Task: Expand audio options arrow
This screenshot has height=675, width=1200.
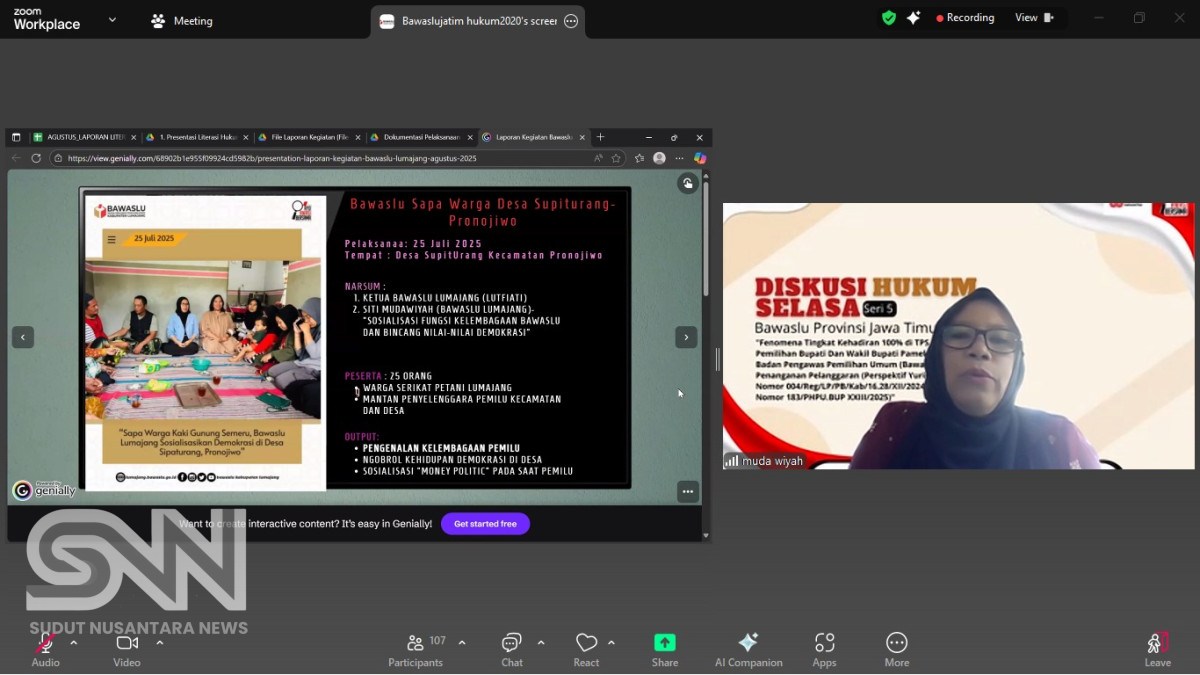Action: click(x=73, y=642)
